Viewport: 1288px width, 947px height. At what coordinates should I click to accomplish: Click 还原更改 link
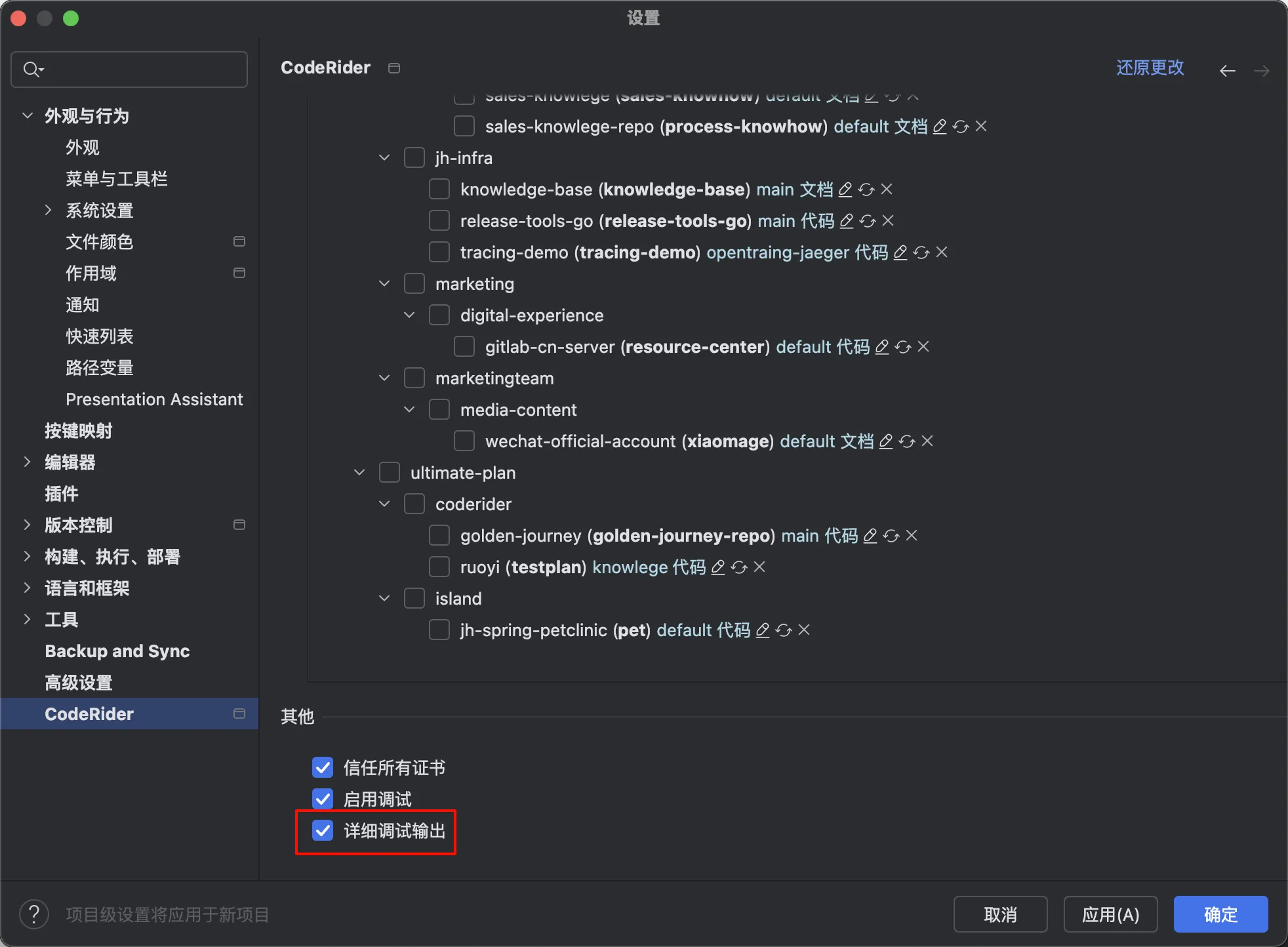point(1150,68)
